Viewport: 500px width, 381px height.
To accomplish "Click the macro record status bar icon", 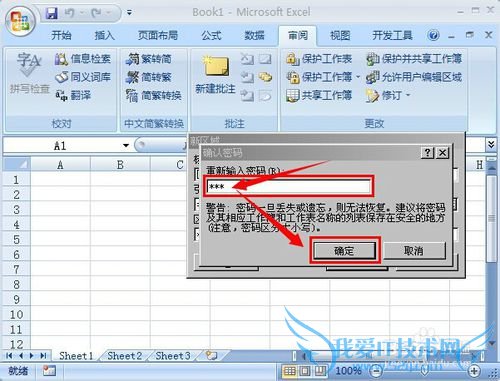I will [49, 370].
